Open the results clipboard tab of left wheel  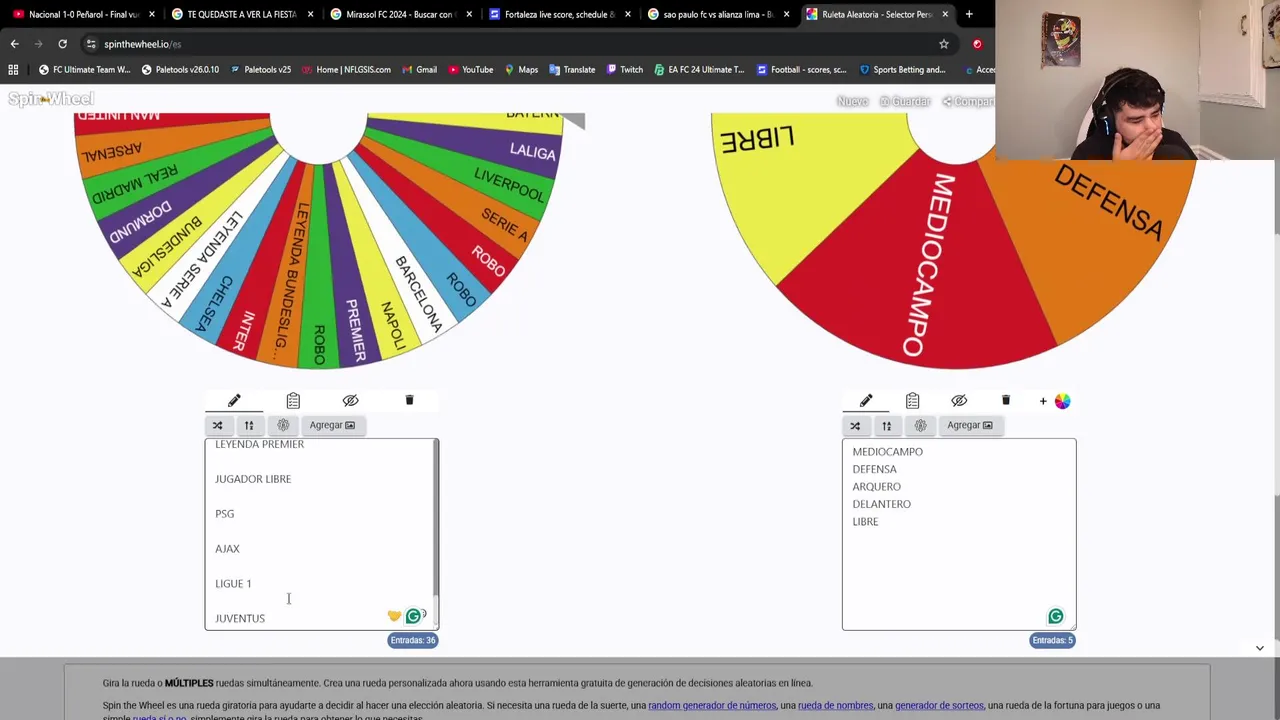(x=293, y=400)
